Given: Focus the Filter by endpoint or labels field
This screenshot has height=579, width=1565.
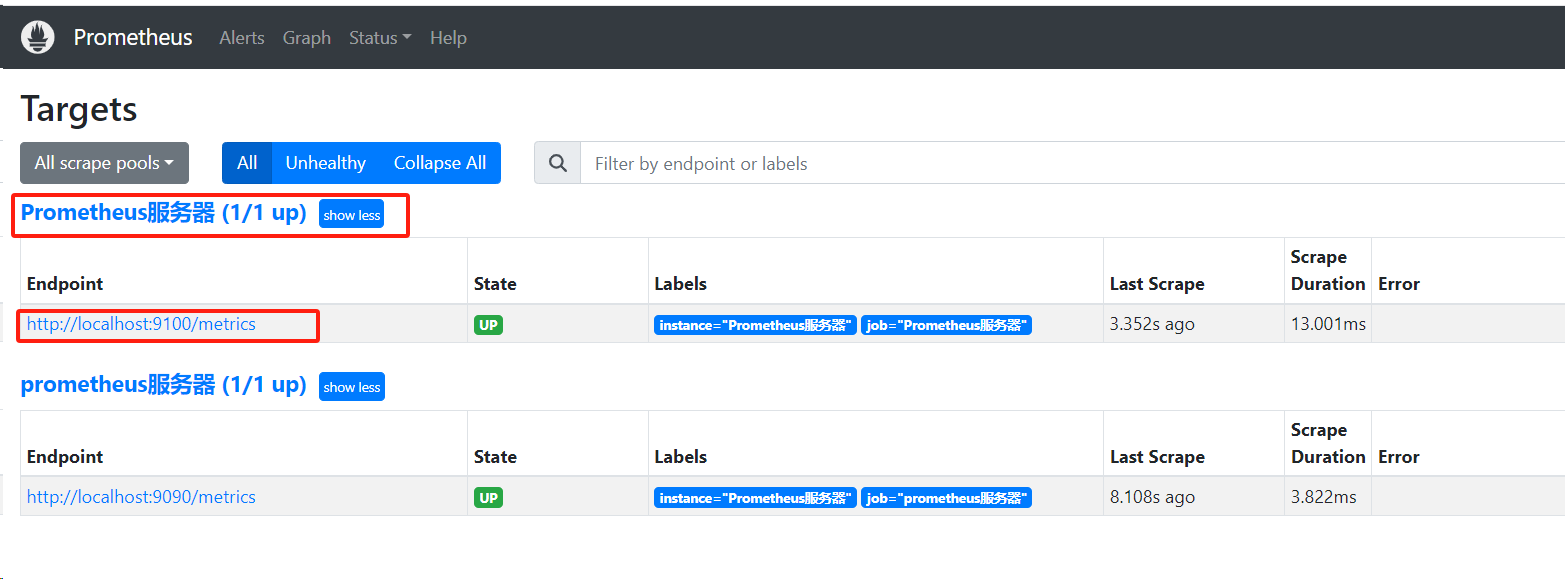Looking at the screenshot, I should pyautogui.click(x=1072, y=163).
